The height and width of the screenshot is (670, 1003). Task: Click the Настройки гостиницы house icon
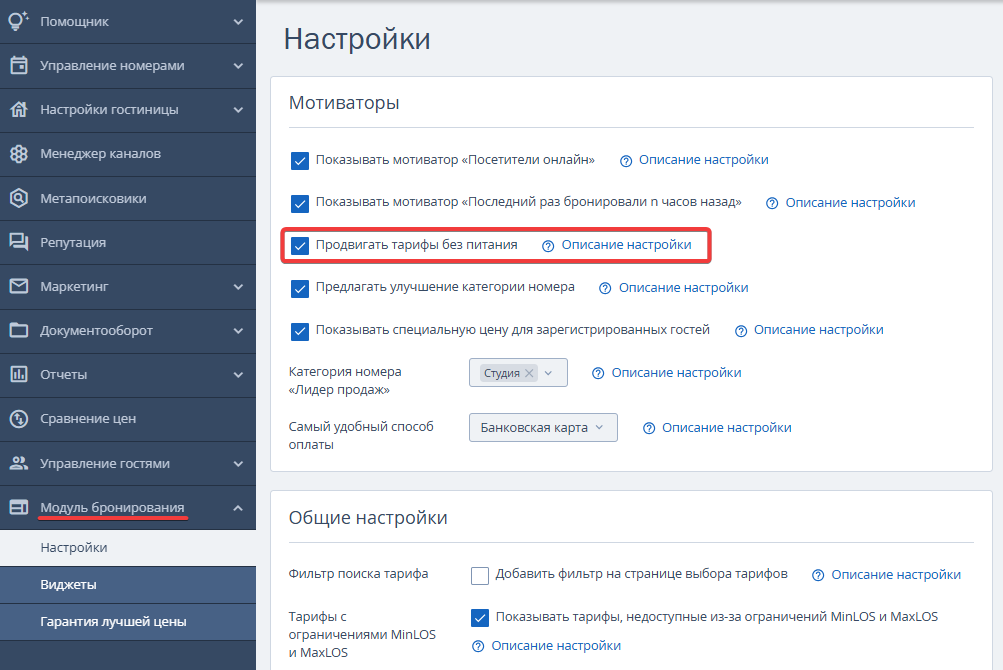point(19,109)
